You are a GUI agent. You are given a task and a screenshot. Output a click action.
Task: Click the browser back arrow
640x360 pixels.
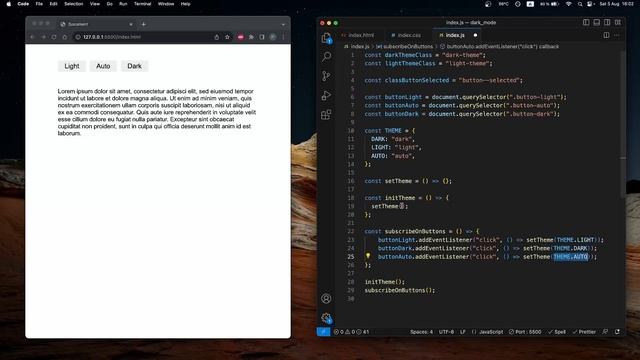pyautogui.click(x=33, y=37)
